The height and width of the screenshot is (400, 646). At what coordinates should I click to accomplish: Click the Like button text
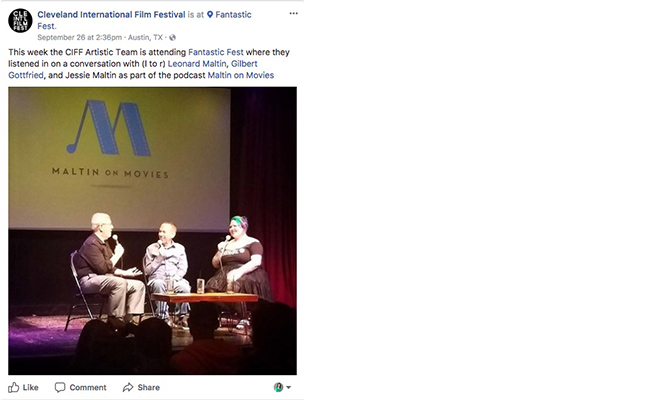(30, 387)
